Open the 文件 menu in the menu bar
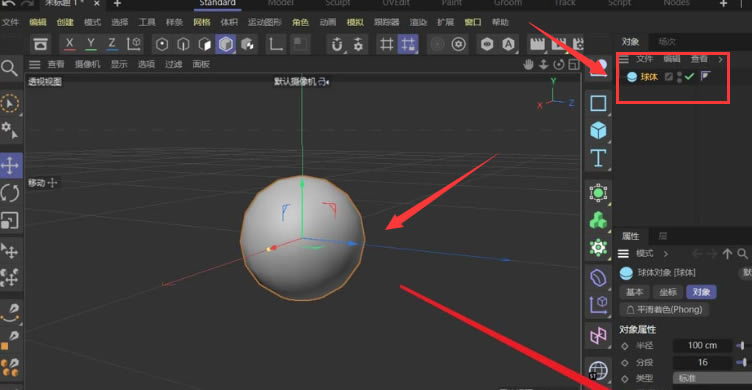The image size is (752, 390). (x=10, y=22)
